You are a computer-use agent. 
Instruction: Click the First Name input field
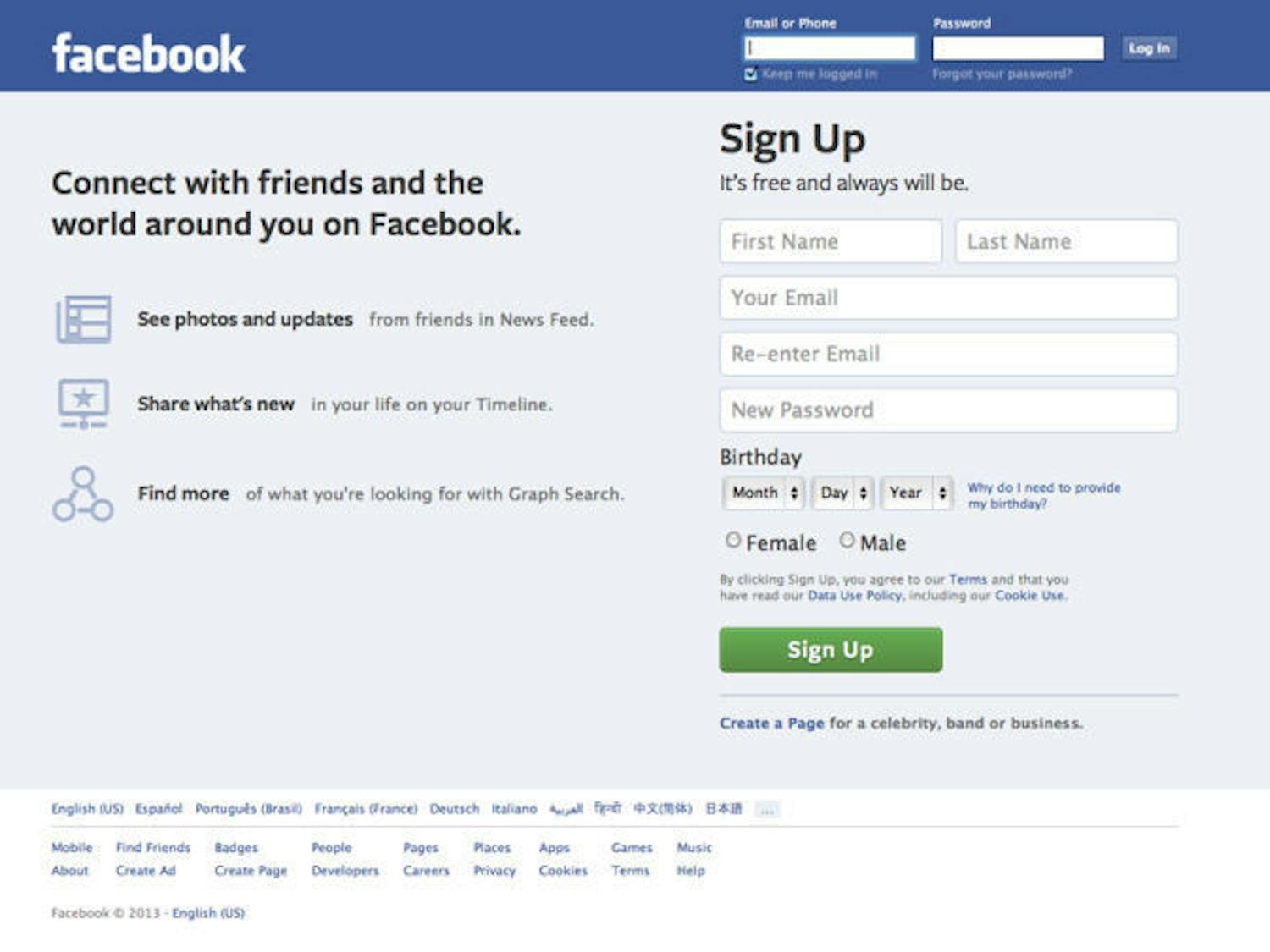(x=830, y=242)
